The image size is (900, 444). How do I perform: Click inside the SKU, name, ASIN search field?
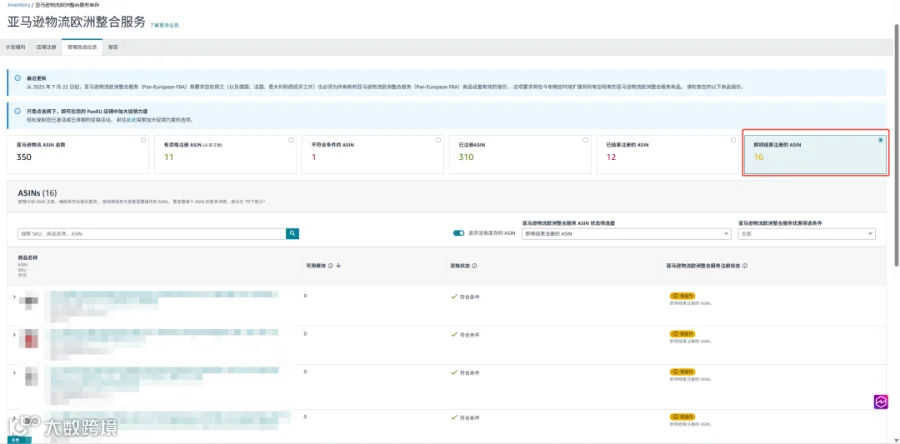tap(152, 233)
